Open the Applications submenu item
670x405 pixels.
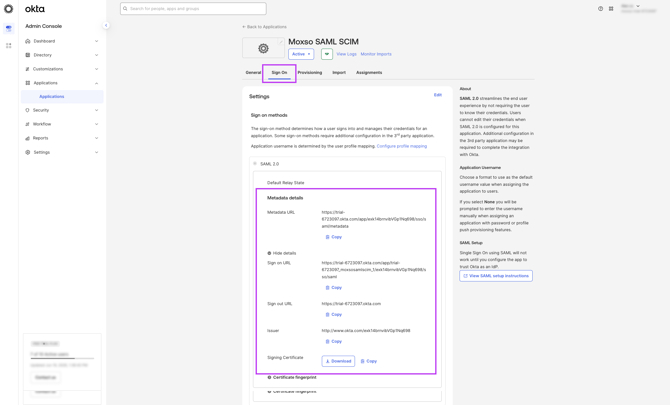62,97
